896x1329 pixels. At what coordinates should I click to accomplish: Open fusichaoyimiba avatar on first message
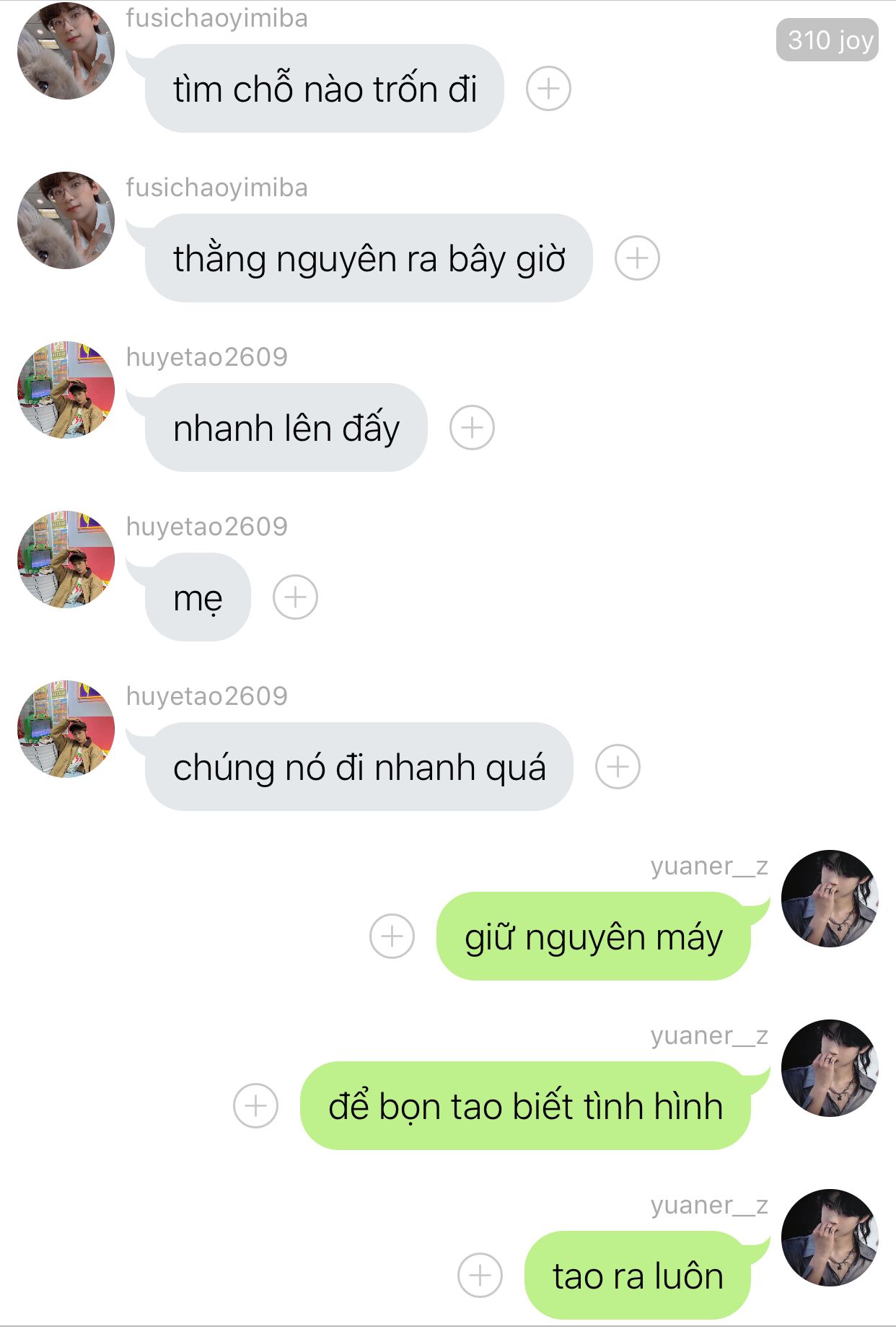[66, 51]
